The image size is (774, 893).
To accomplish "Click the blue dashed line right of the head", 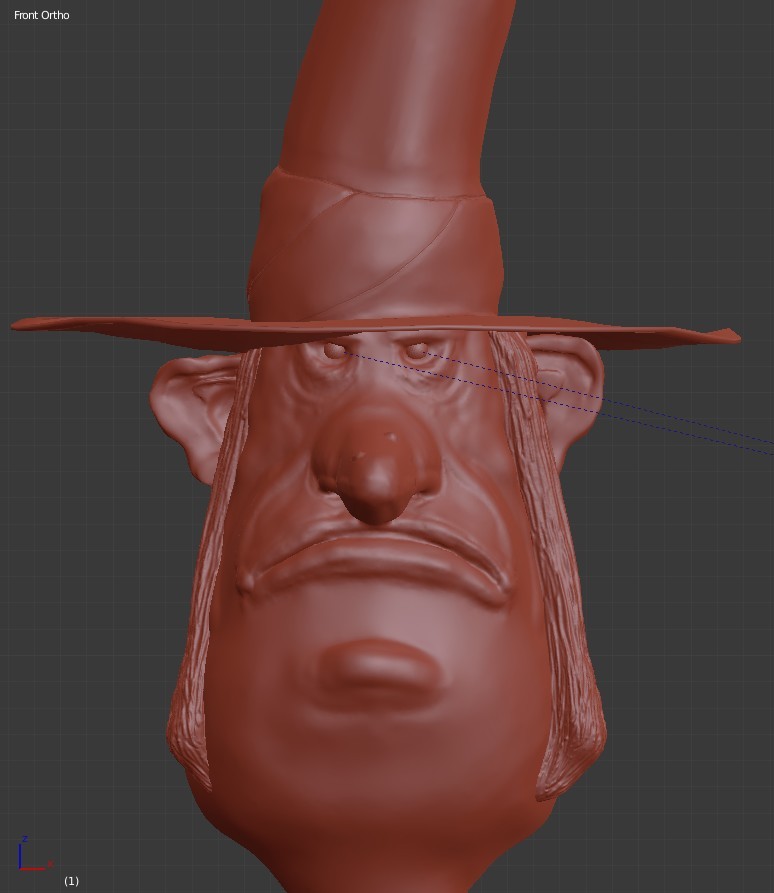I will pyautogui.click(x=680, y=420).
